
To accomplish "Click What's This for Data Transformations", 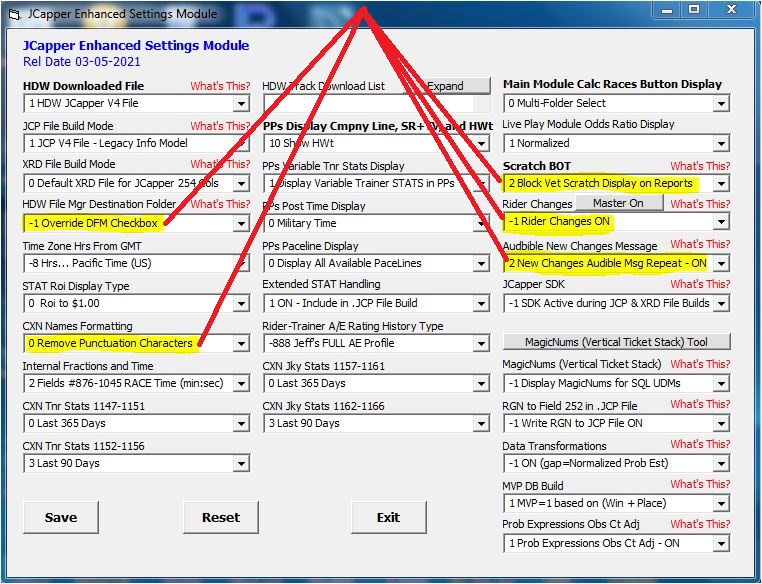I will pos(700,444).
